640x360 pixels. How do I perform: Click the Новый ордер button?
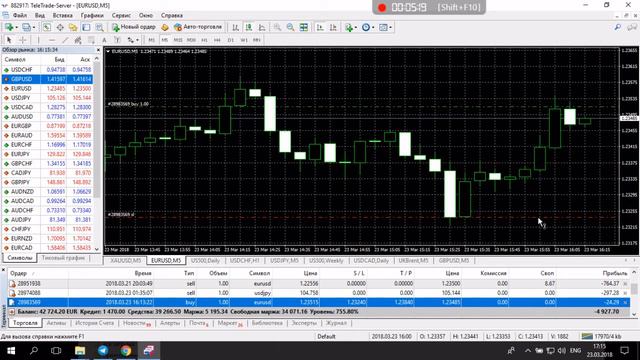click(x=134, y=27)
